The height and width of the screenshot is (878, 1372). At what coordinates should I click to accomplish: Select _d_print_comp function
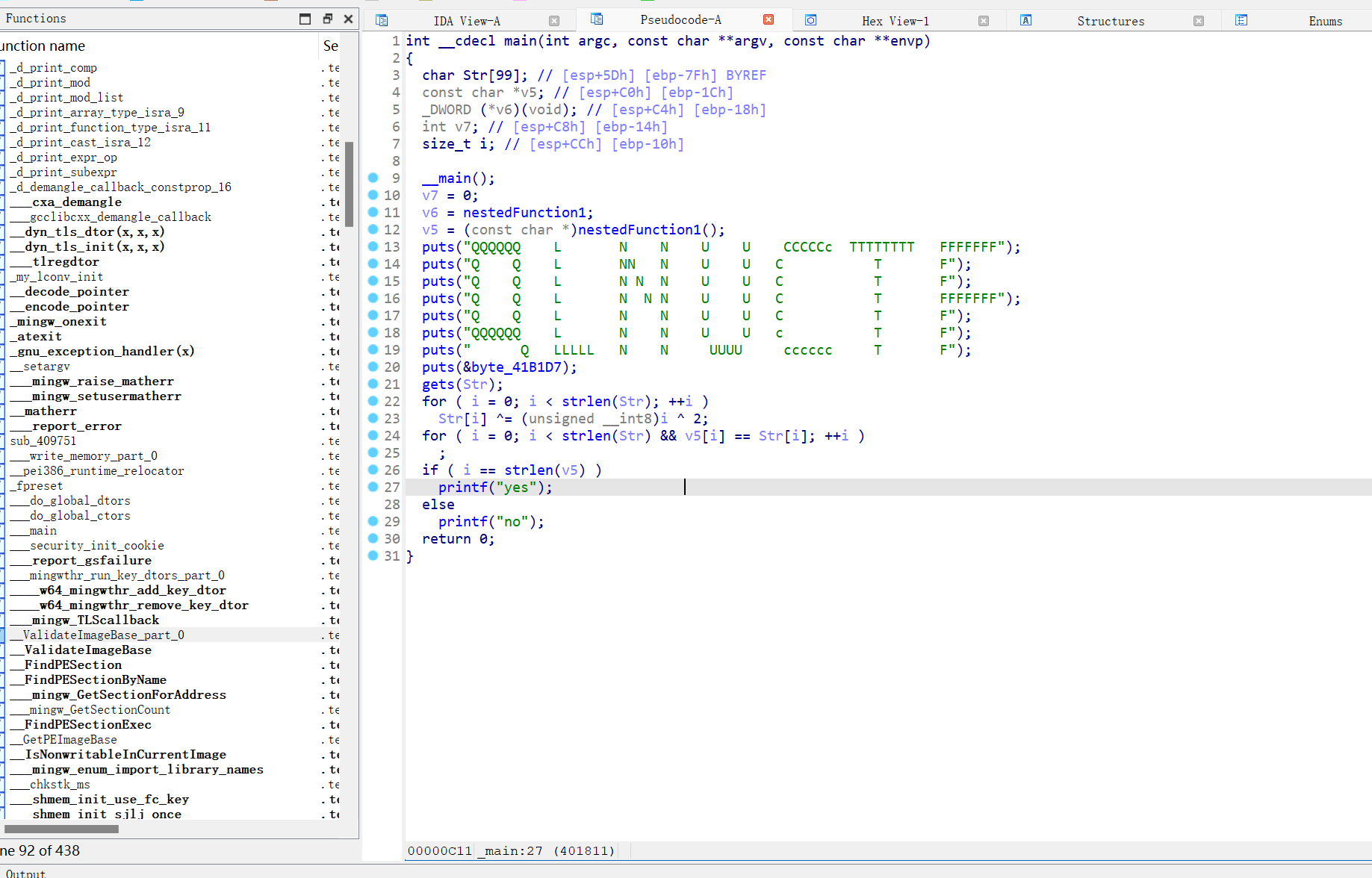point(54,67)
